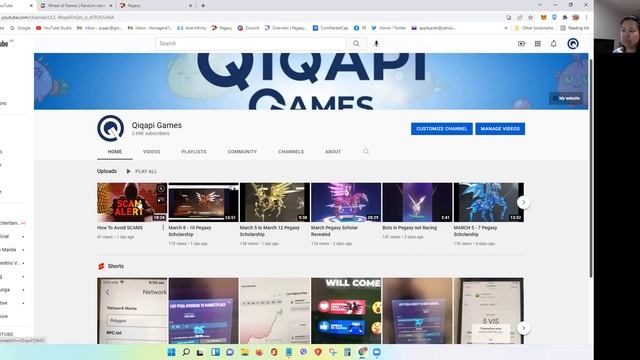
Task: Bookmark this page with the star icon
Action: tap(530, 18)
